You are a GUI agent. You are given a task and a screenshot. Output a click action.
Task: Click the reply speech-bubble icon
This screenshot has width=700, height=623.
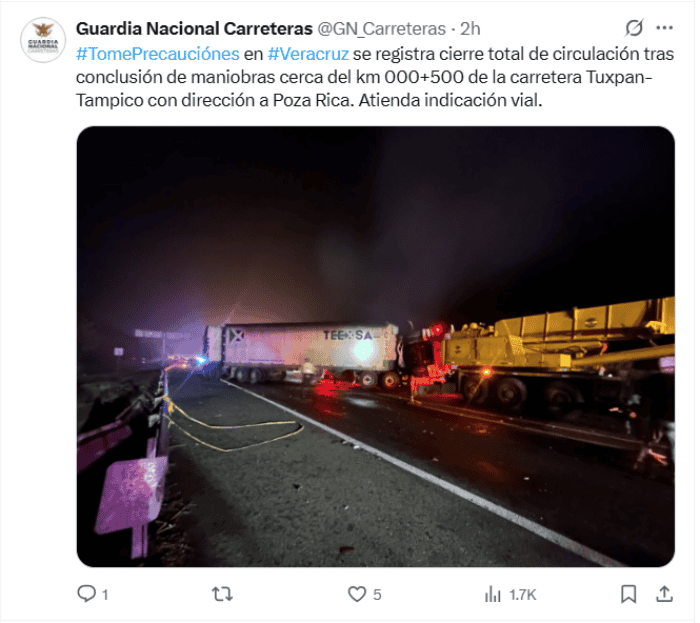tap(86, 594)
